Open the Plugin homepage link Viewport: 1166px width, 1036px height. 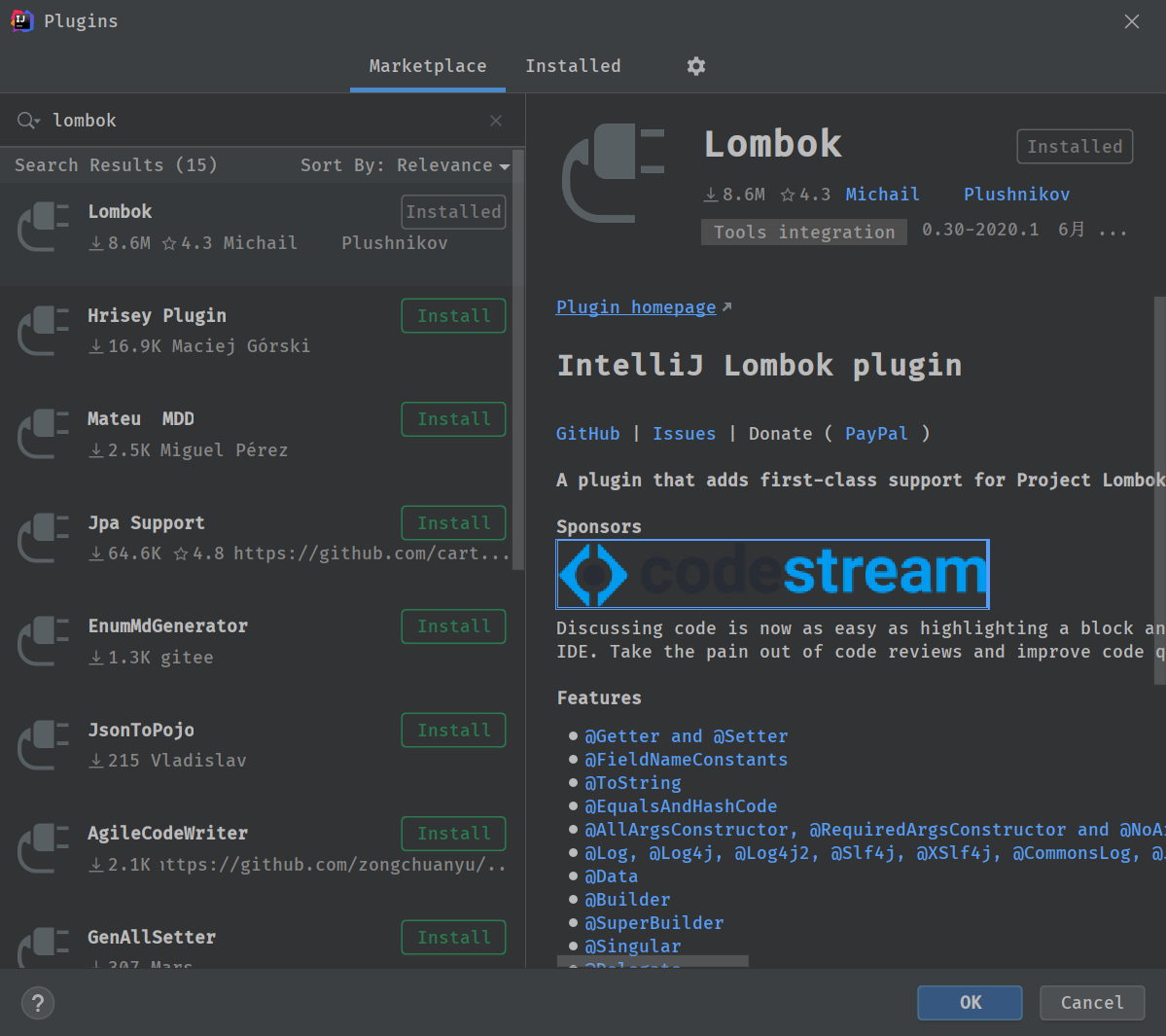coord(636,307)
